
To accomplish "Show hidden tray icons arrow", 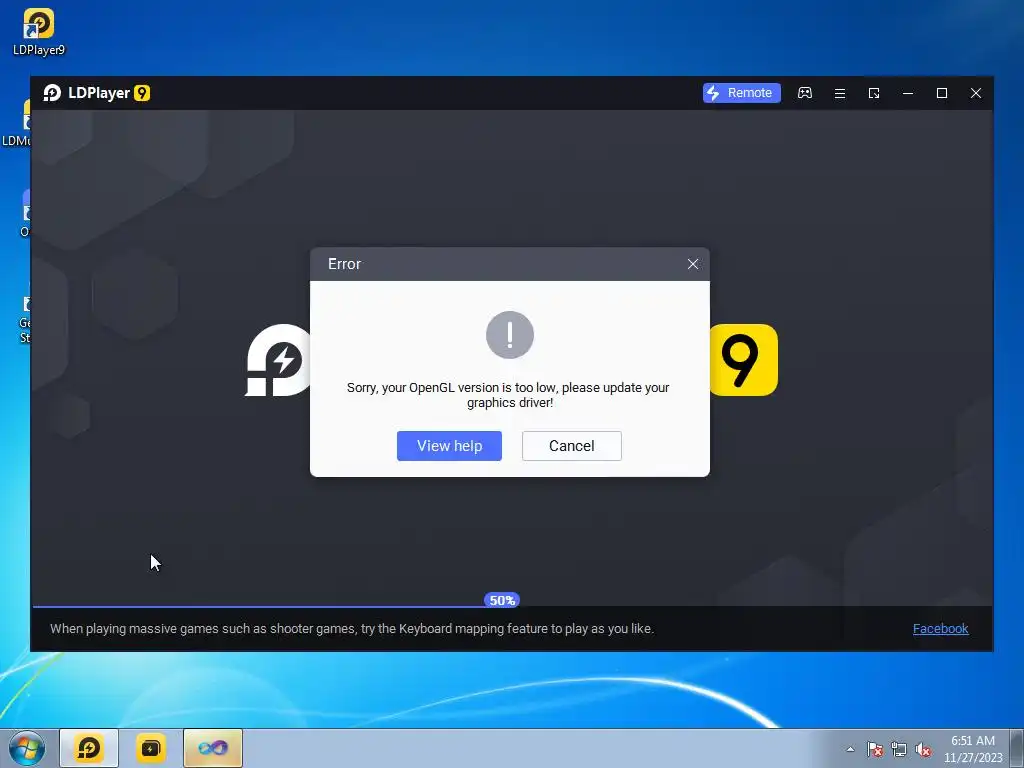I will 850,749.
